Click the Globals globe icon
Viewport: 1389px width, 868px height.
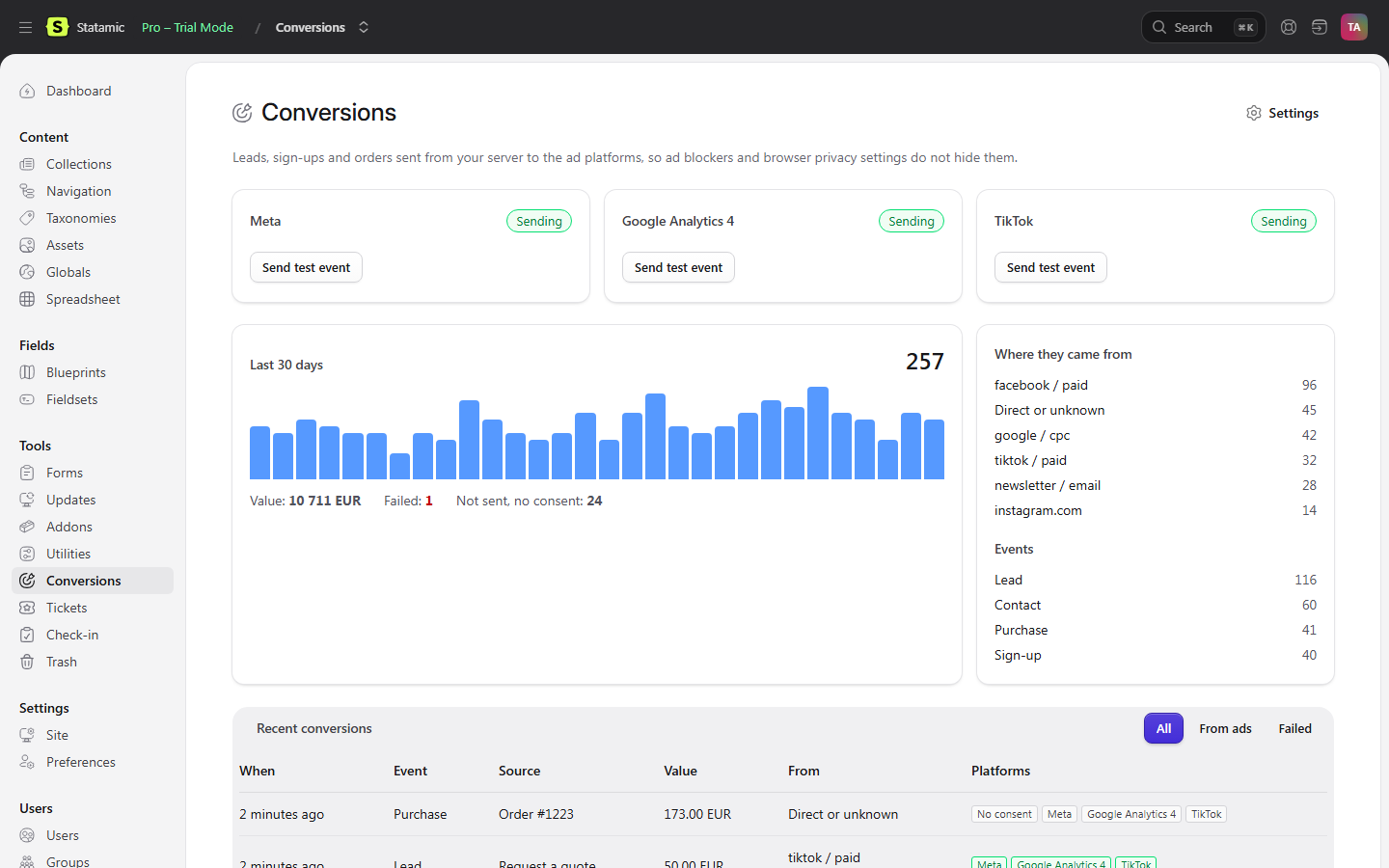pyautogui.click(x=27, y=272)
